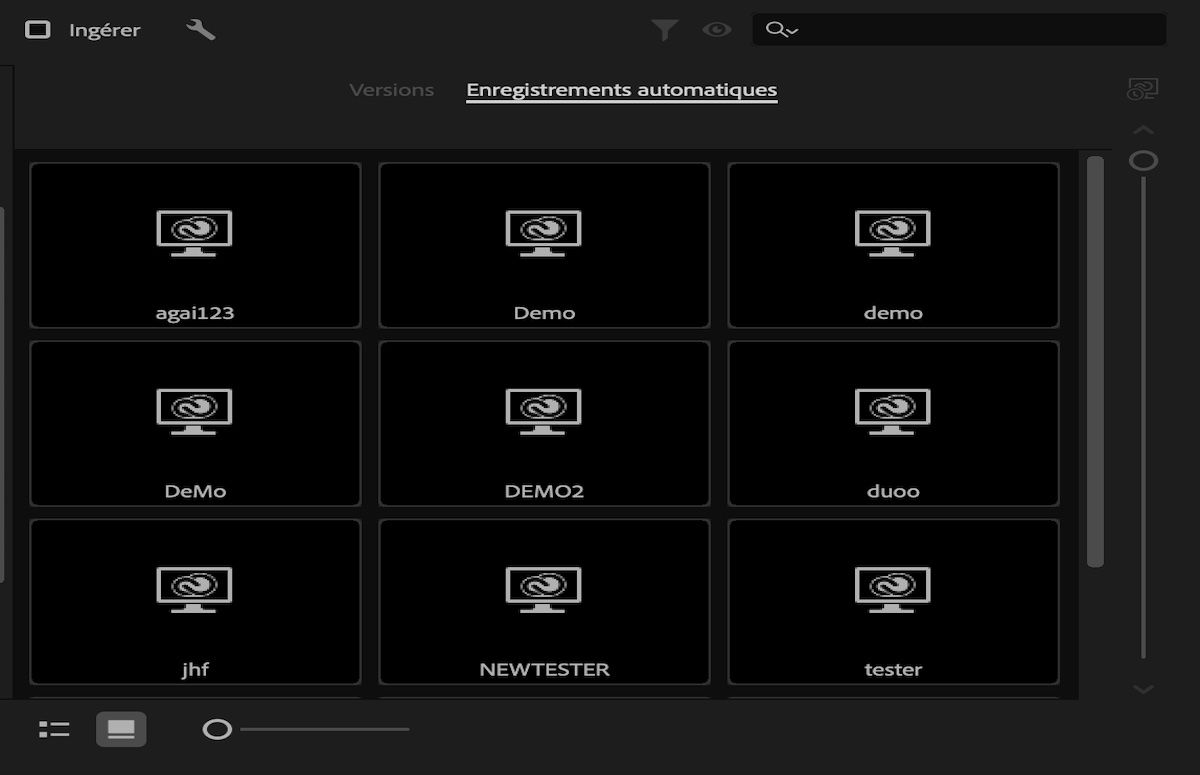Click the cloud monitor icon of agai123
Viewport: 1200px width, 775px height.
point(194,233)
